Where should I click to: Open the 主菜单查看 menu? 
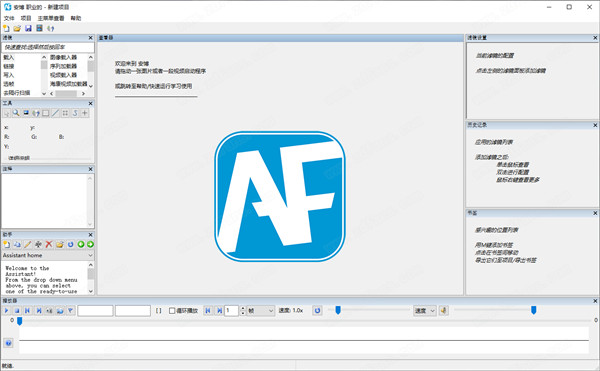[x=51, y=18]
